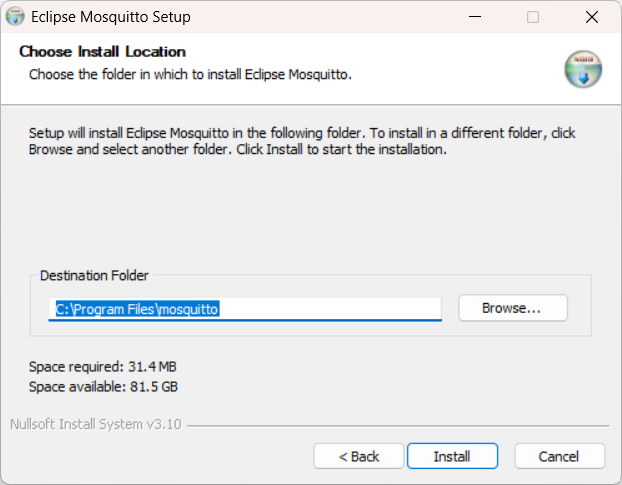Image resolution: width=622 pixels, height=485 pixels.
Task: Click the highlighted C:\Program Files\mosquitto path text
Action: [x=137, y=309]
